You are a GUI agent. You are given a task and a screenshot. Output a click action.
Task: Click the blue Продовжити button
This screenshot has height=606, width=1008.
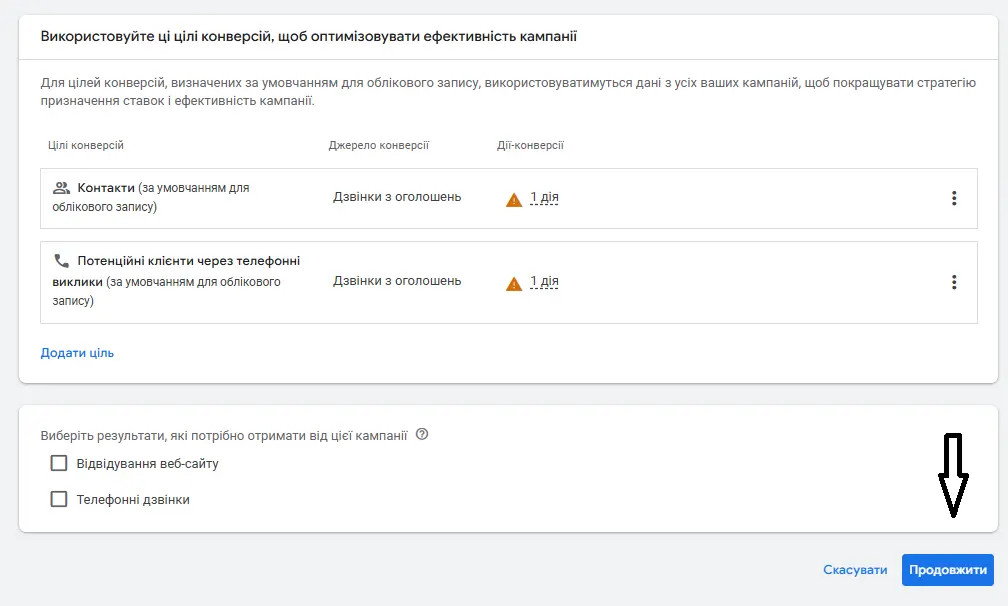(947, 570)
